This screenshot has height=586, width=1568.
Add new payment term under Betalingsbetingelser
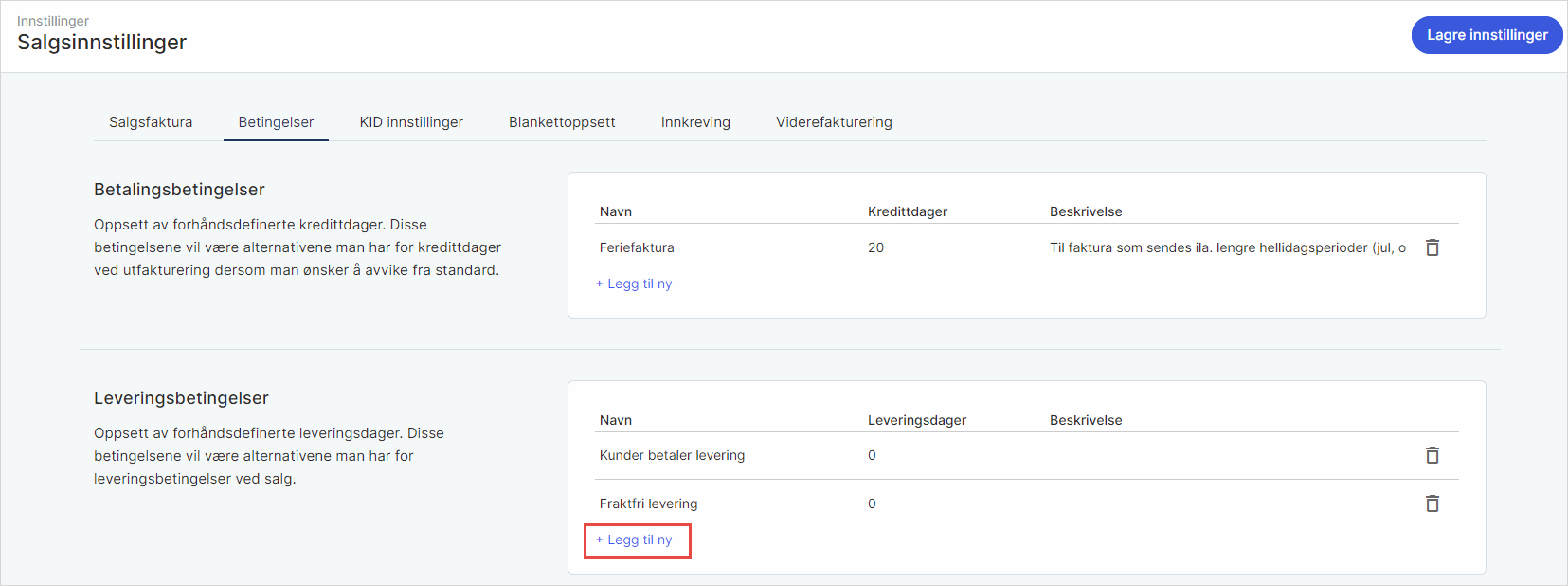click(635, 284)
